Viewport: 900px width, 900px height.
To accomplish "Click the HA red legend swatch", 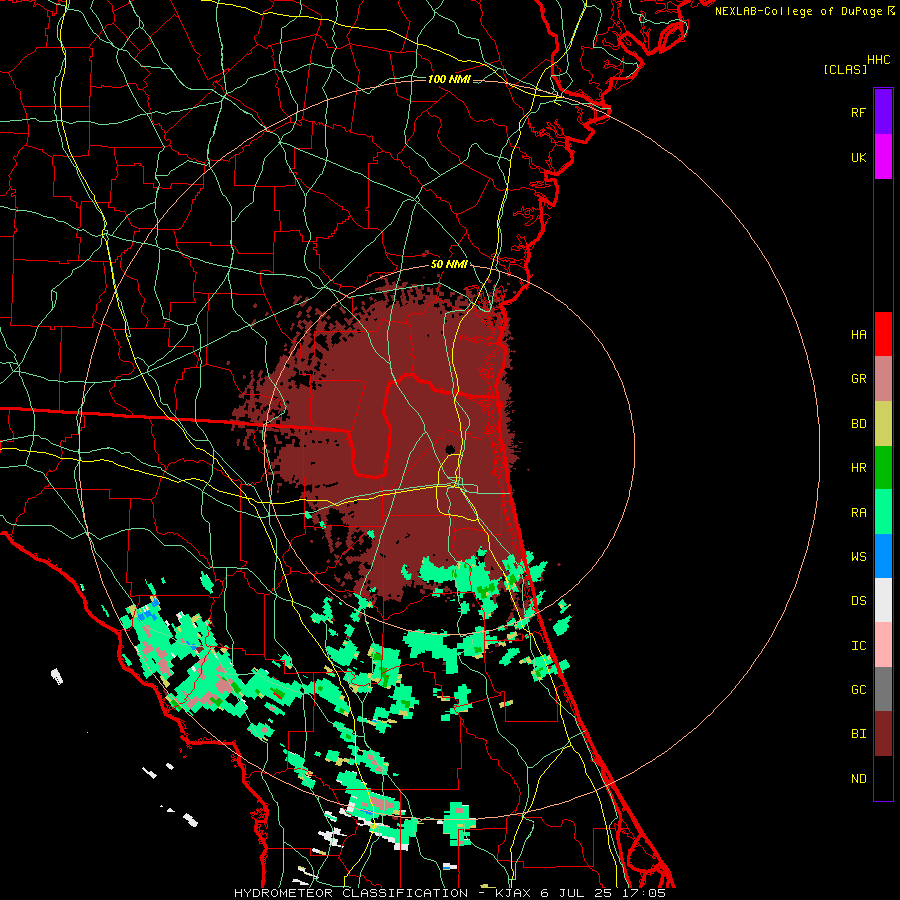I will tap(883, 334).
